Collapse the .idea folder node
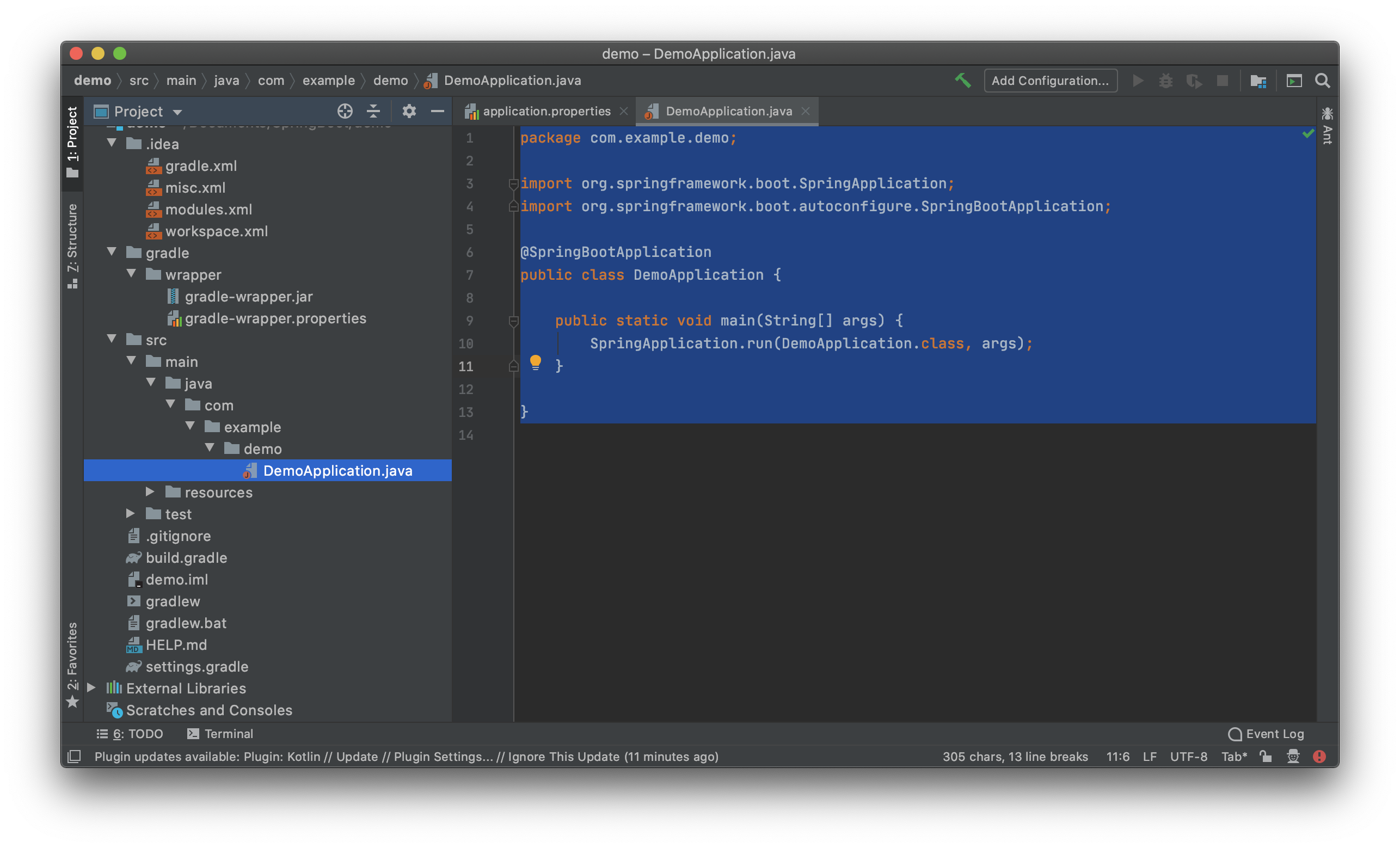This screenshot has width=1400, height=848. [112, 143]
